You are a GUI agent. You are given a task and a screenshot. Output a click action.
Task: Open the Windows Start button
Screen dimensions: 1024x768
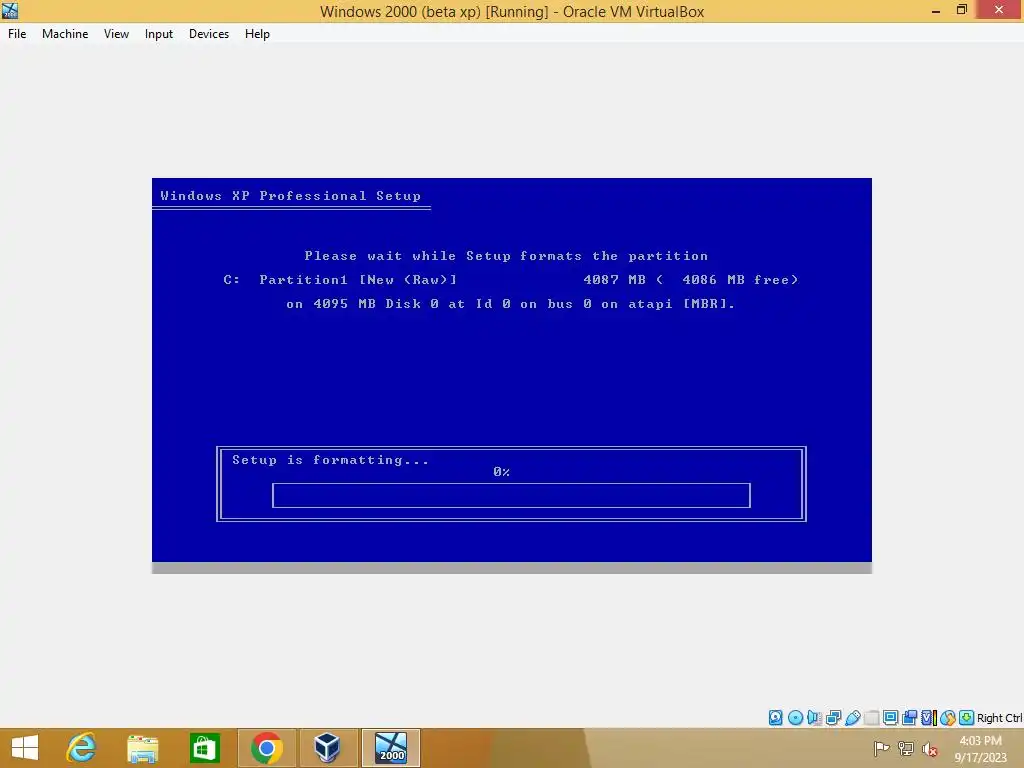click(25, 748)
